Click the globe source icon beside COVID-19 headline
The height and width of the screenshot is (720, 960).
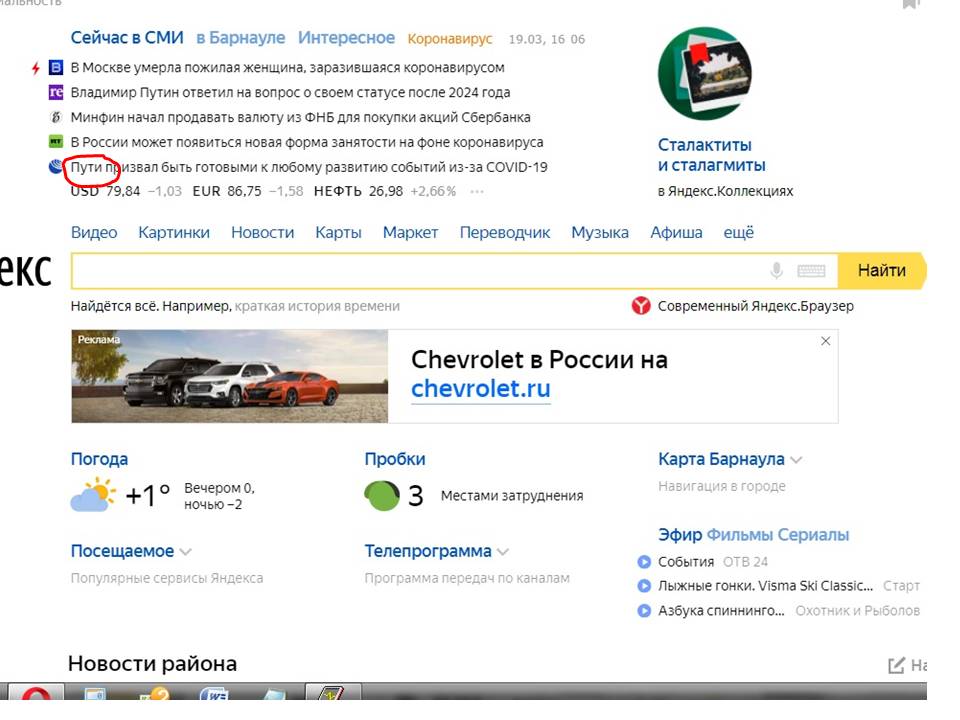pos(56,167)
